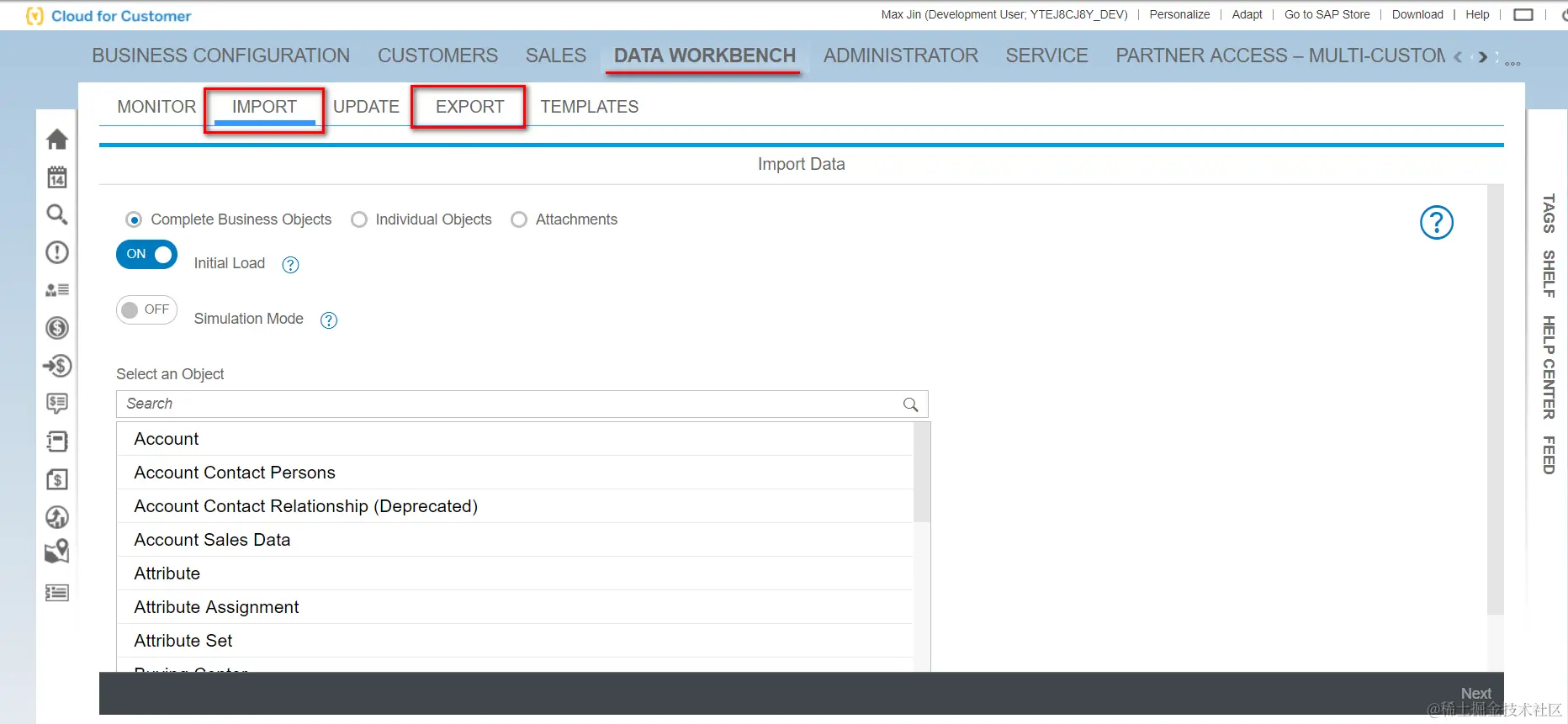Switch to the Templates tab
1568x724 pixels.
[590, 107]
